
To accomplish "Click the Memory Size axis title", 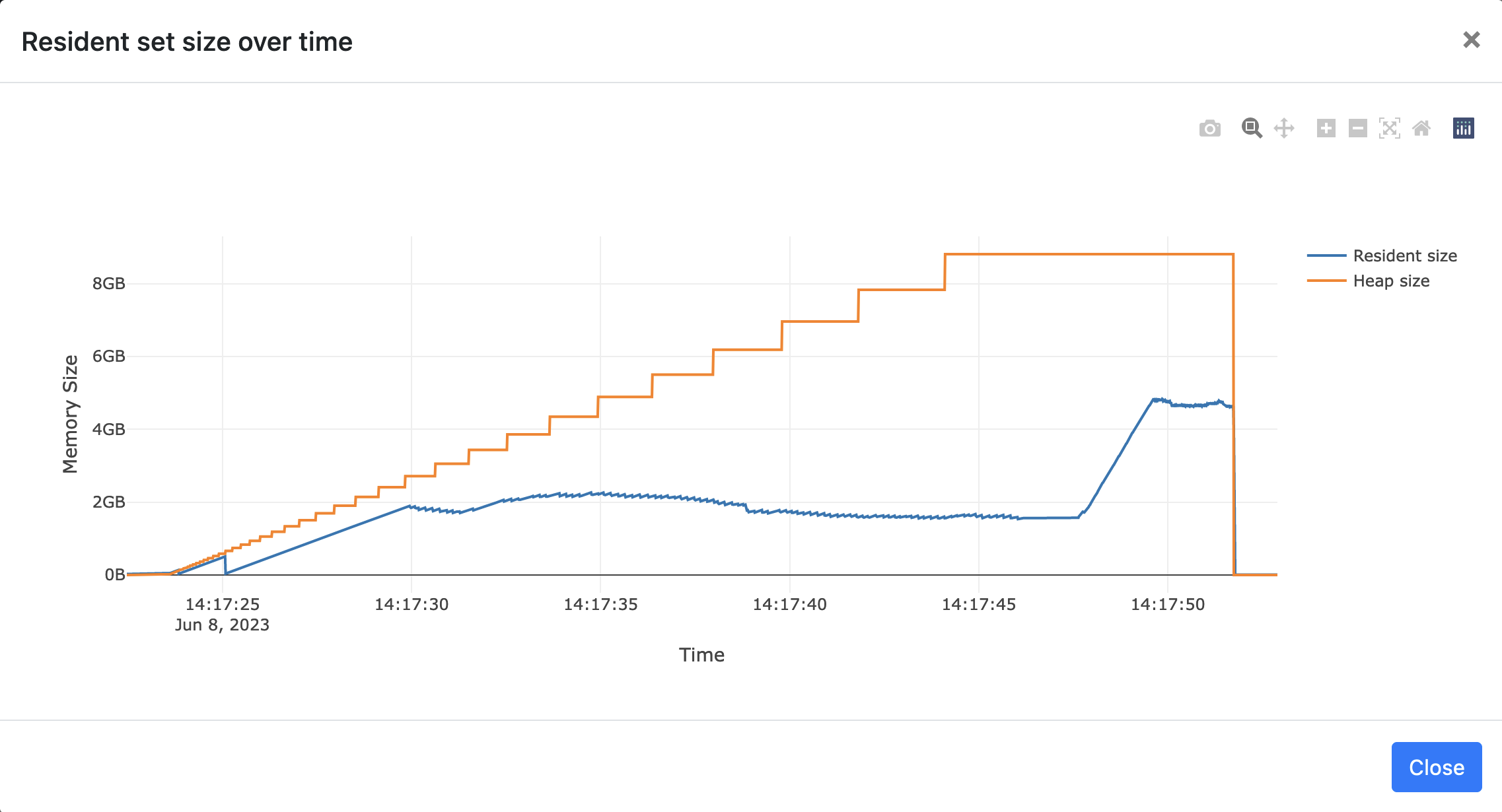I will click(70, 414).
